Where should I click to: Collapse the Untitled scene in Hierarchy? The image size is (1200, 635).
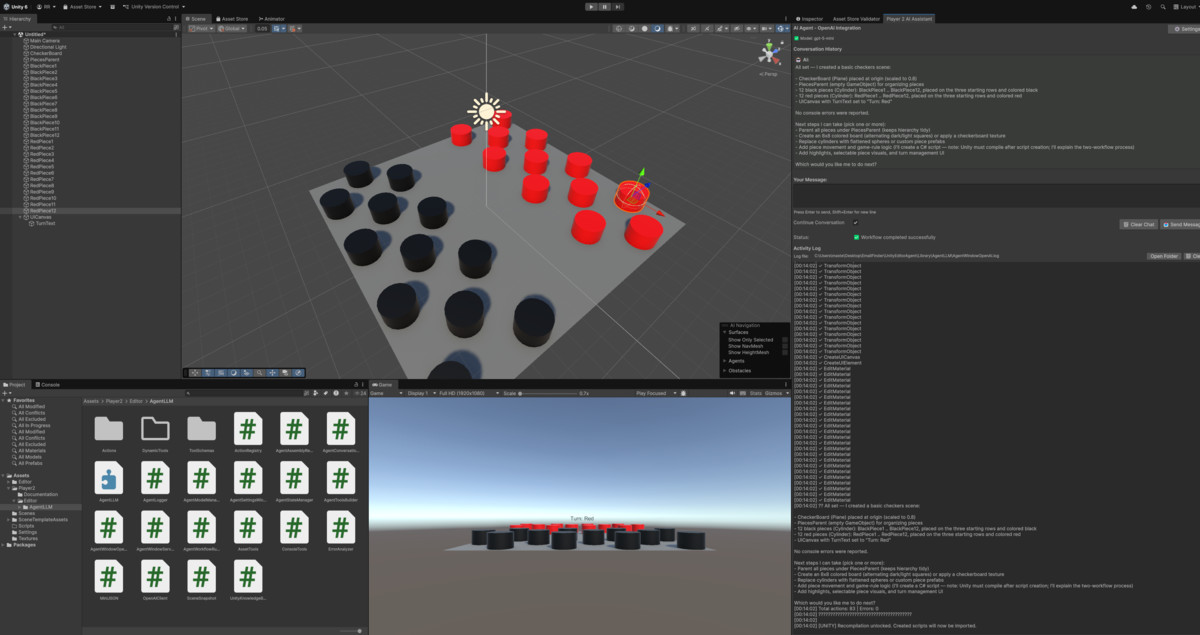tap(17, 34)
